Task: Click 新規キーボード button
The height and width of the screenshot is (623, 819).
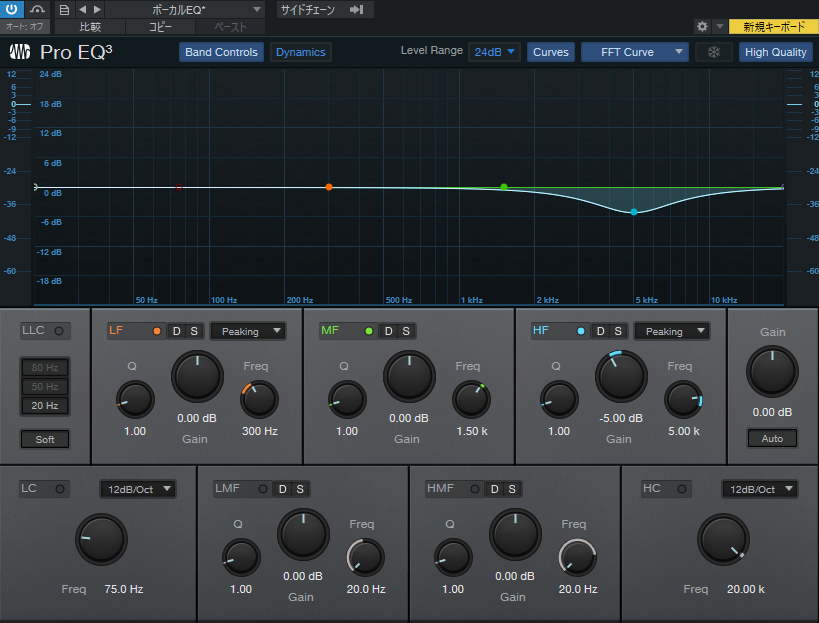Action: (774, 27)
